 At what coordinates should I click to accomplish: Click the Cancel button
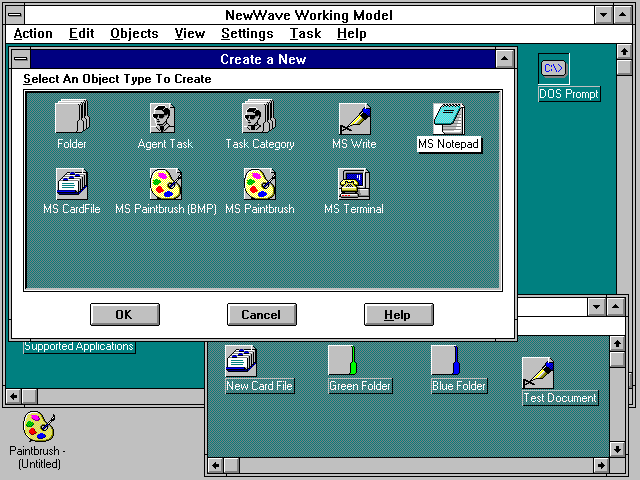(x=261, y=315)
